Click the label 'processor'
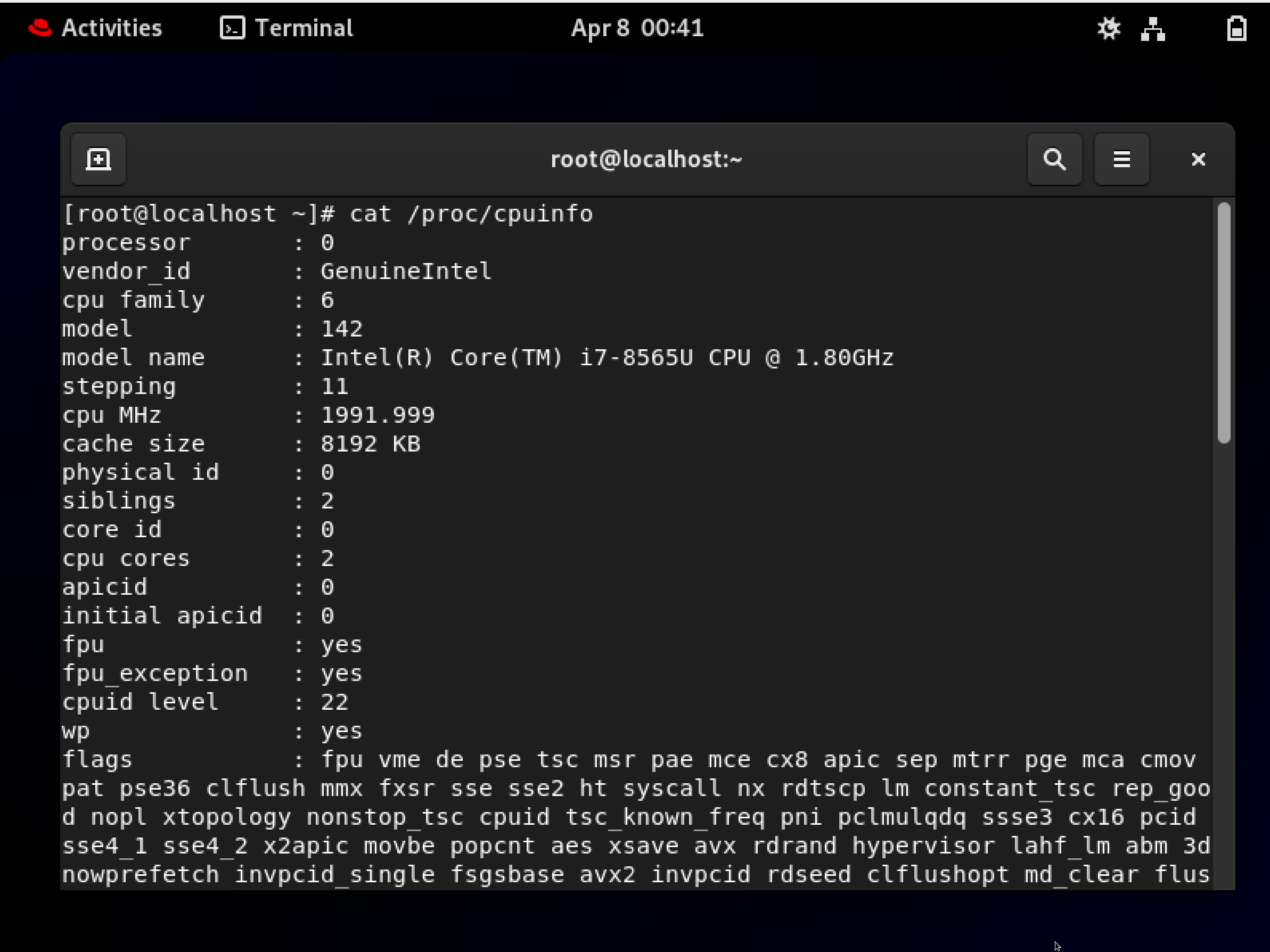The height and width of the screenshot is (952, 1270). [126, 243]
